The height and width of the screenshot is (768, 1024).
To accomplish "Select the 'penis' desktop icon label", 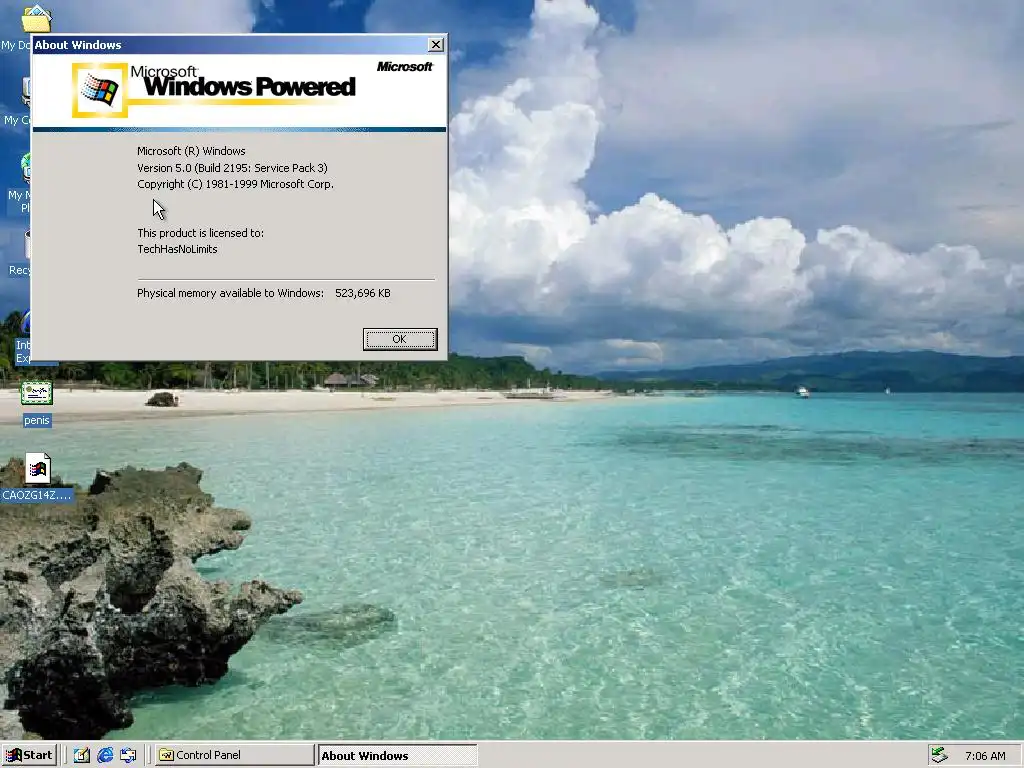I will point(37,420).
